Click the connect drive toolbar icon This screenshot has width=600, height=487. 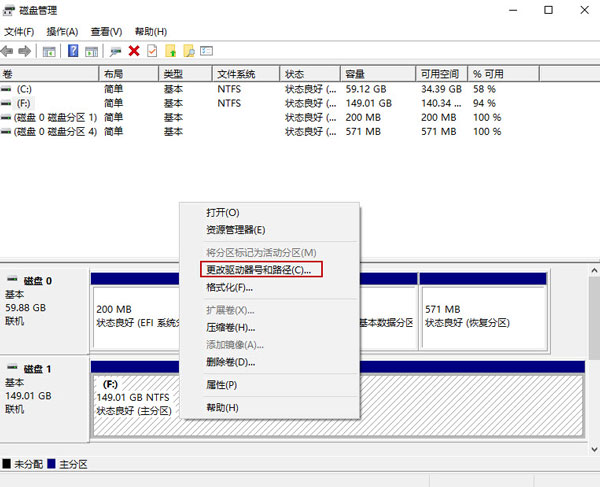[115, 51]
